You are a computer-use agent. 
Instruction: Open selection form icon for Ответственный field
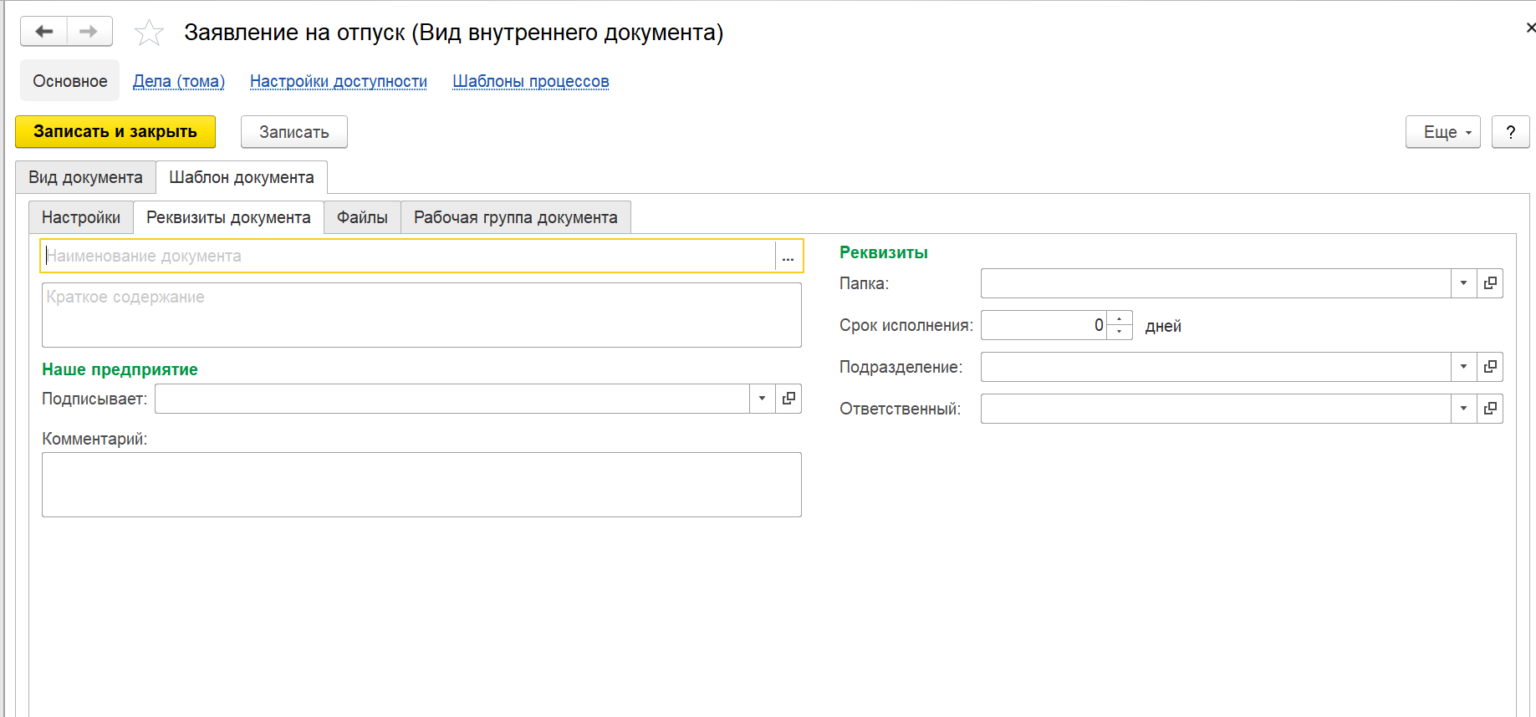click(1490, 408)
